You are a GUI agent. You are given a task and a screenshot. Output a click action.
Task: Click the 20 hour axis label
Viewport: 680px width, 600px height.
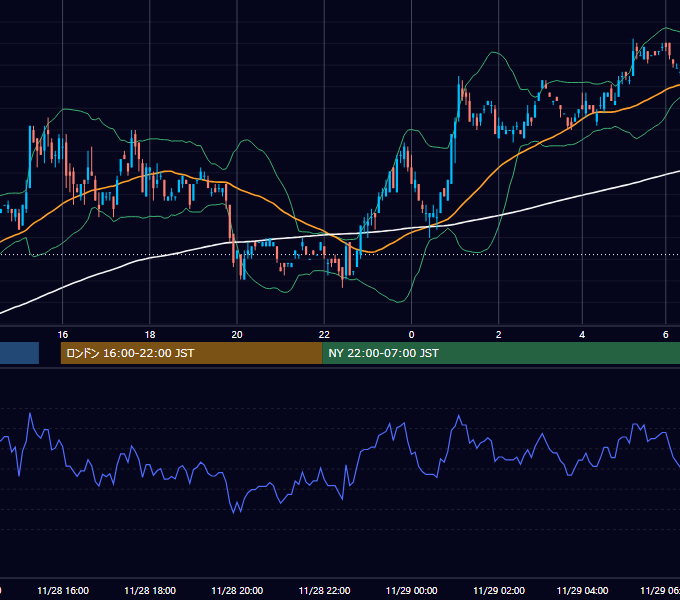click(237, 335)
